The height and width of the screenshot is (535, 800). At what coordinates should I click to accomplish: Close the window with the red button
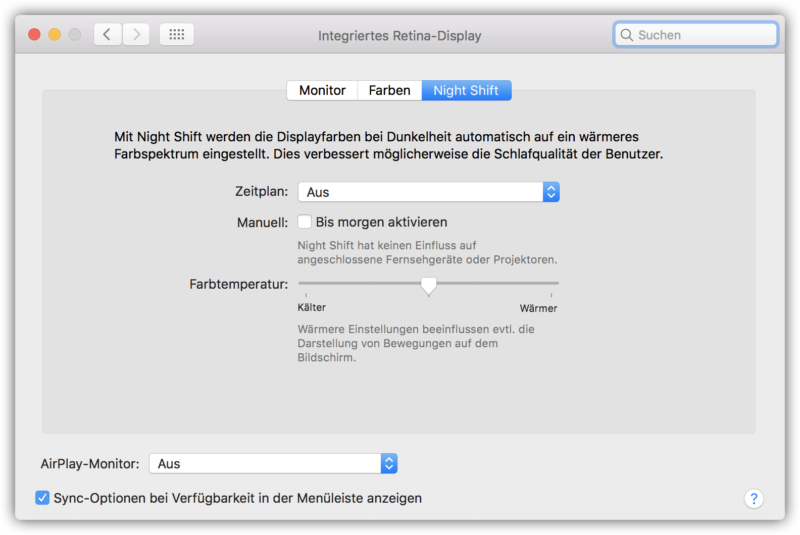click(x=34, y=34)
